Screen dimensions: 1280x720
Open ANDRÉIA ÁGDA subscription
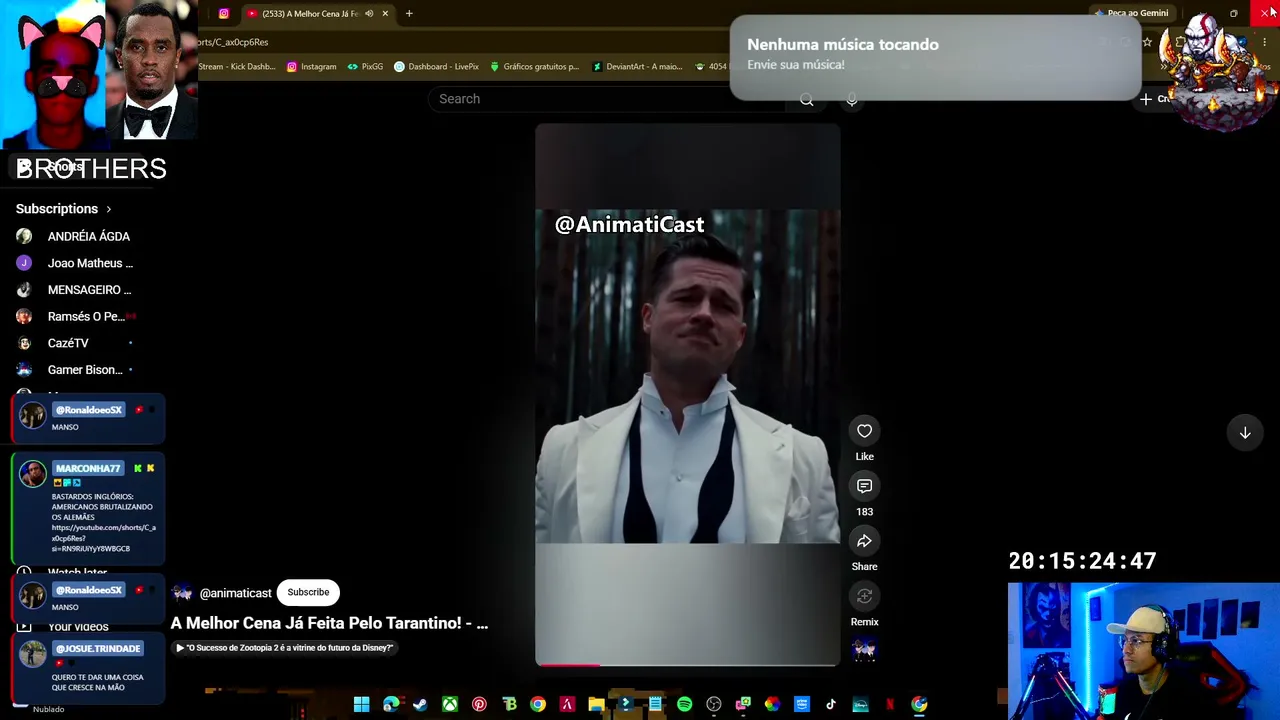pyautogui.click(x=88, y=236)
